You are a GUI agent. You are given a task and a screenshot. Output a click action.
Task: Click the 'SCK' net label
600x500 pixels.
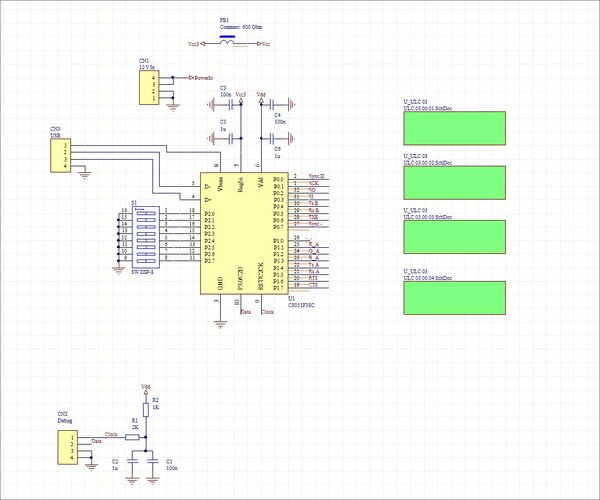pos(313,183)
